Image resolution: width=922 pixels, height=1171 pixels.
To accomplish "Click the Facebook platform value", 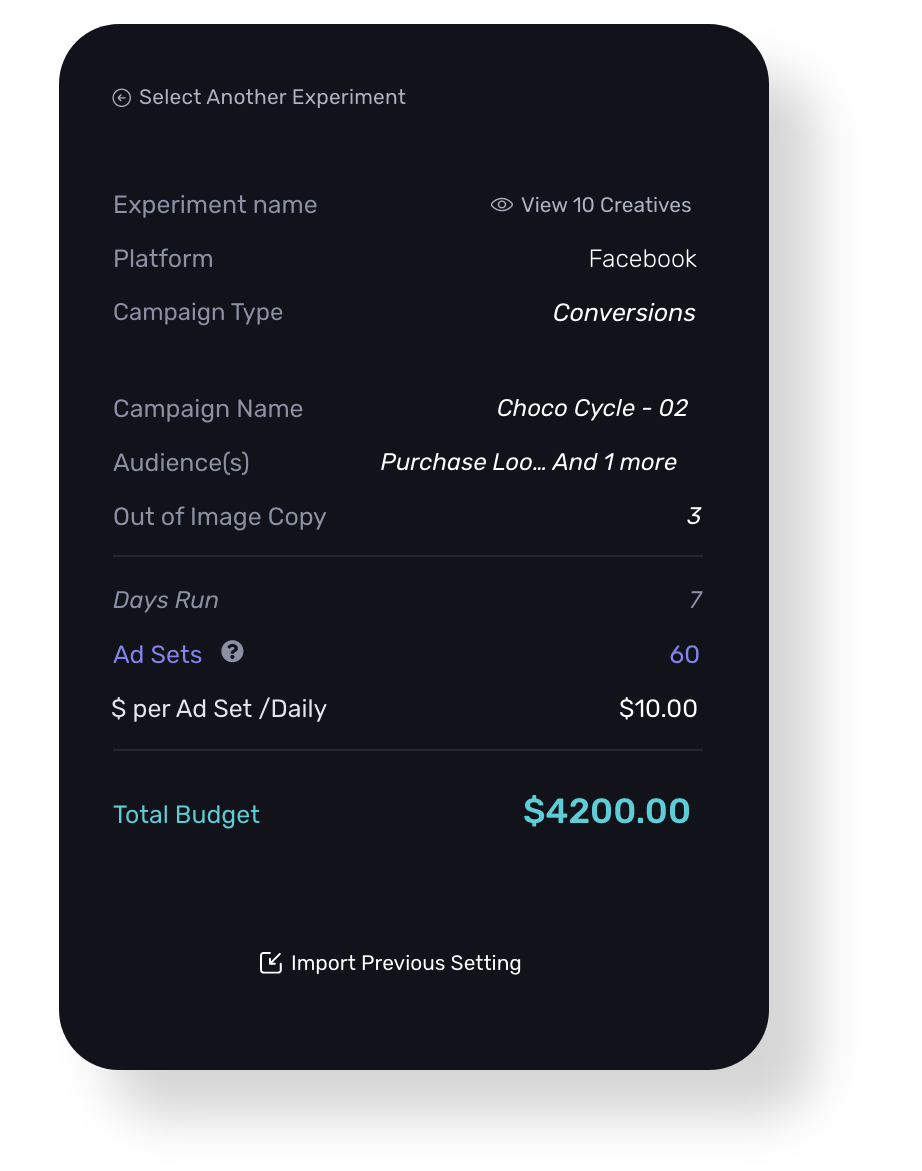I will [642, 259].
